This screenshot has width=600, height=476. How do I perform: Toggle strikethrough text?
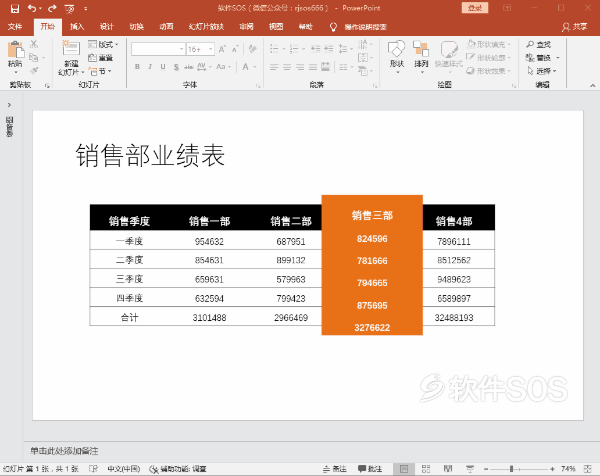pos(189,67)
